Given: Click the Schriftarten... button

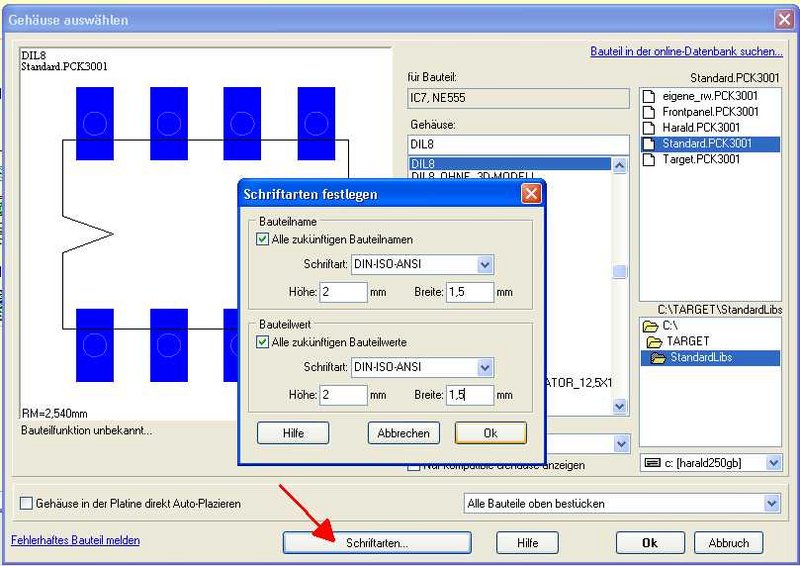Looking at the screenshot, I should [x=377, y=542].
